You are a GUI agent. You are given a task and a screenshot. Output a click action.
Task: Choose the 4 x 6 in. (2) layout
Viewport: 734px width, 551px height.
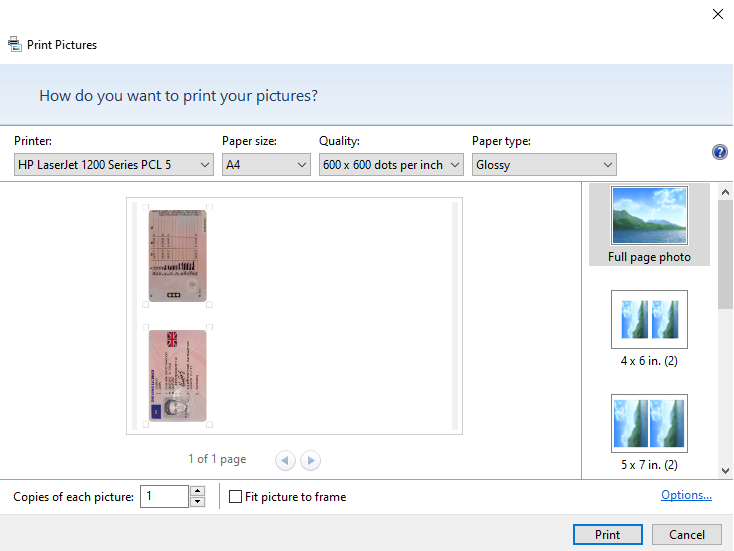click(649, 328)
